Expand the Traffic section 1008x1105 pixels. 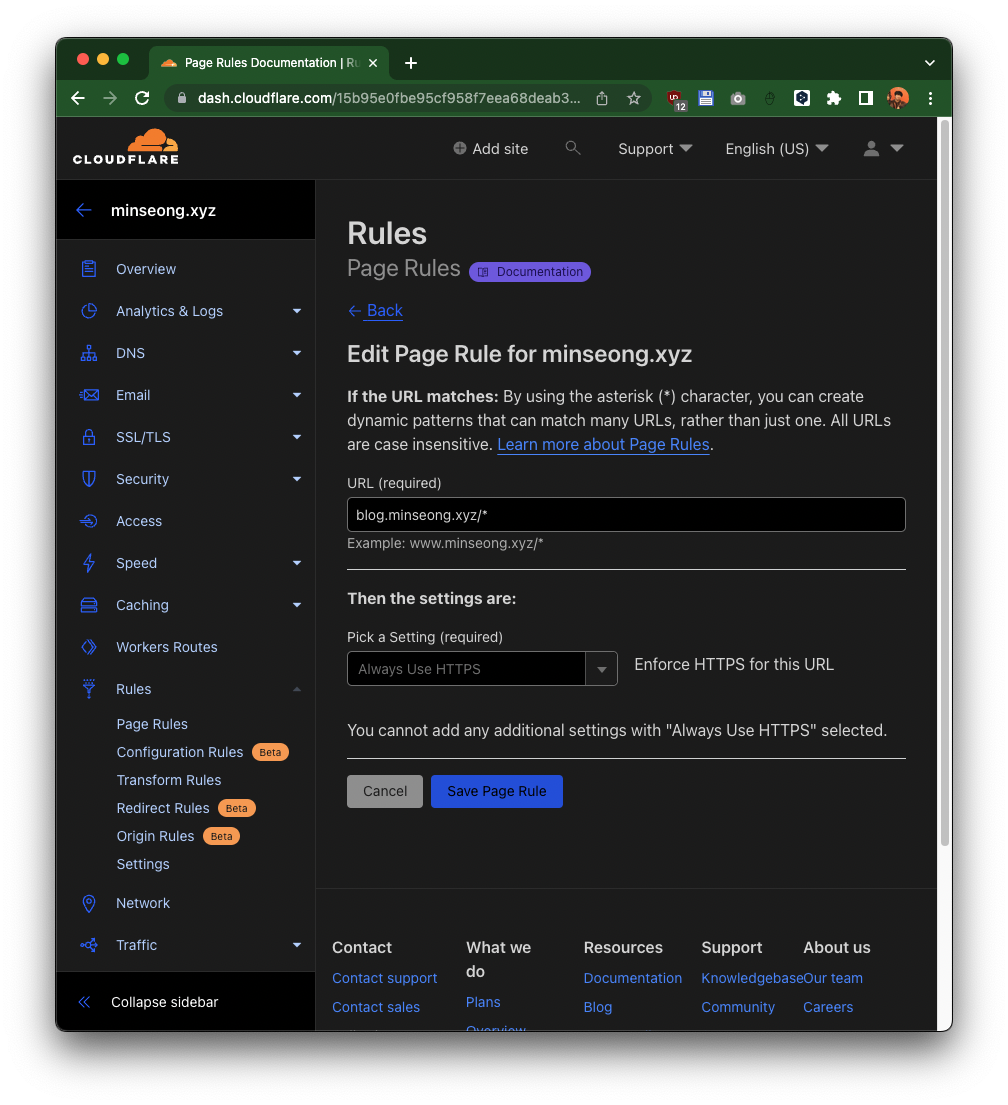[x=297, y=945]
